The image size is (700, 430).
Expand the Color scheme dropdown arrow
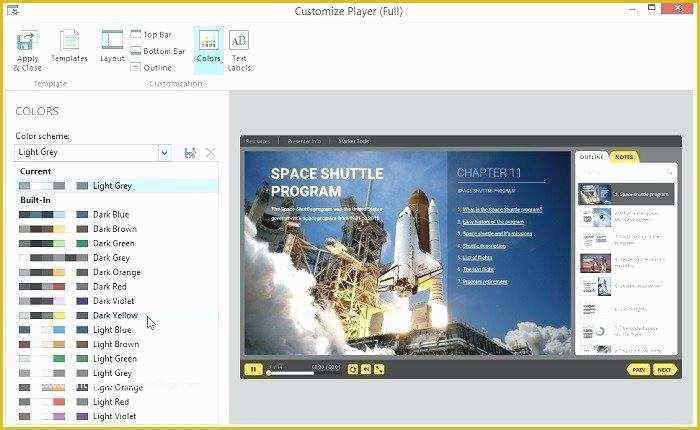coord(165,153)
